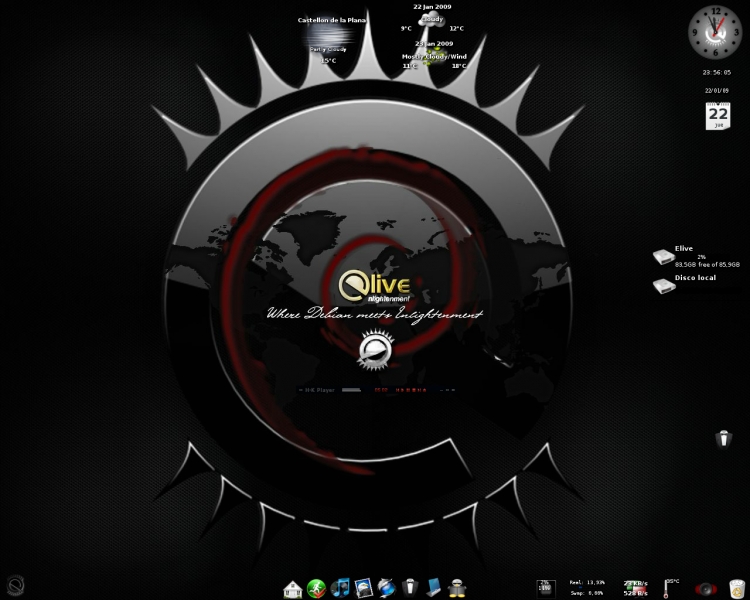Screen dimensions: 750x600
Task: Click the tuxedo dock icon
Action: pos(410,587)
